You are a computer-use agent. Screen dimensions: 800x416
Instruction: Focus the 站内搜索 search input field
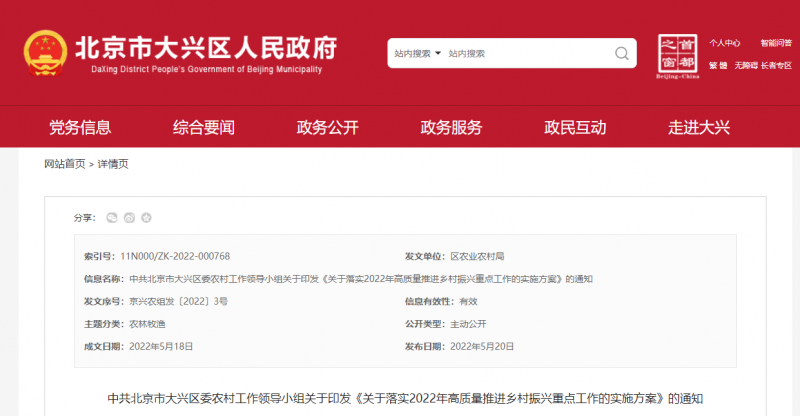(x=528, y=54)
